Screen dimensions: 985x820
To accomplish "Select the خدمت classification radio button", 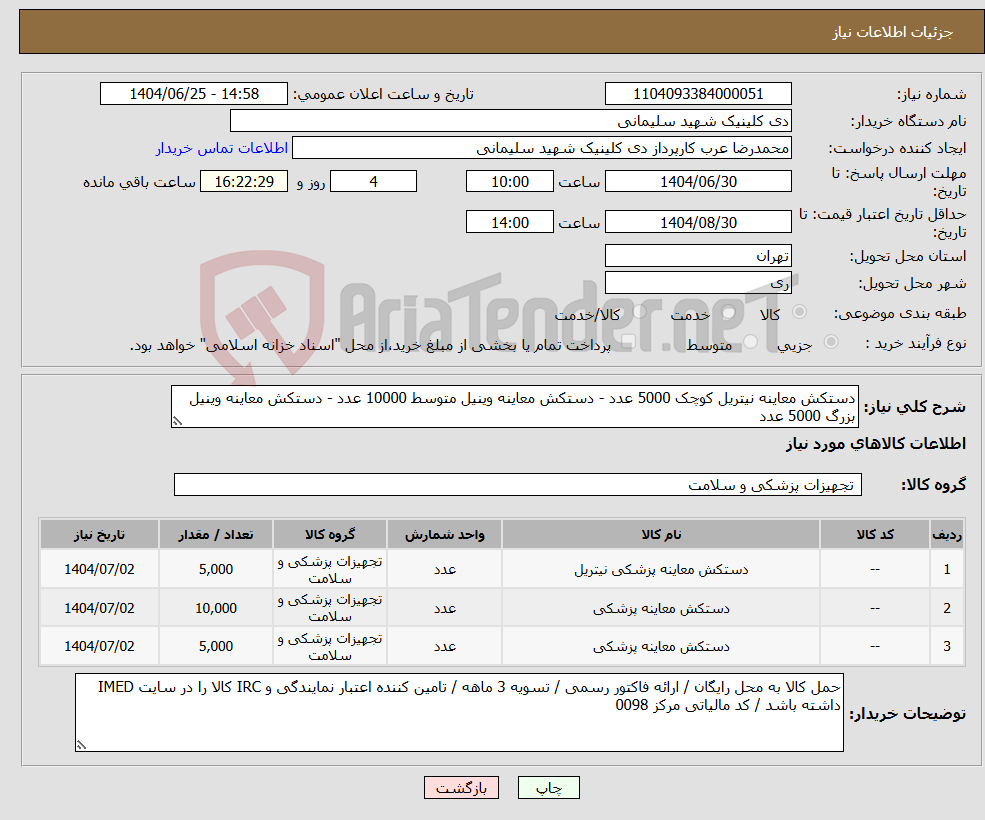I will coord(729,313).
